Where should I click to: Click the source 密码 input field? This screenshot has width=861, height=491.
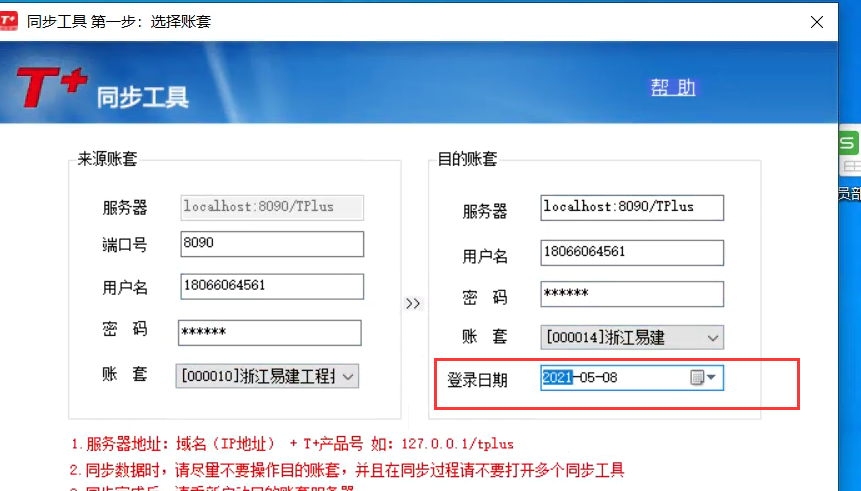coord(270,333)
